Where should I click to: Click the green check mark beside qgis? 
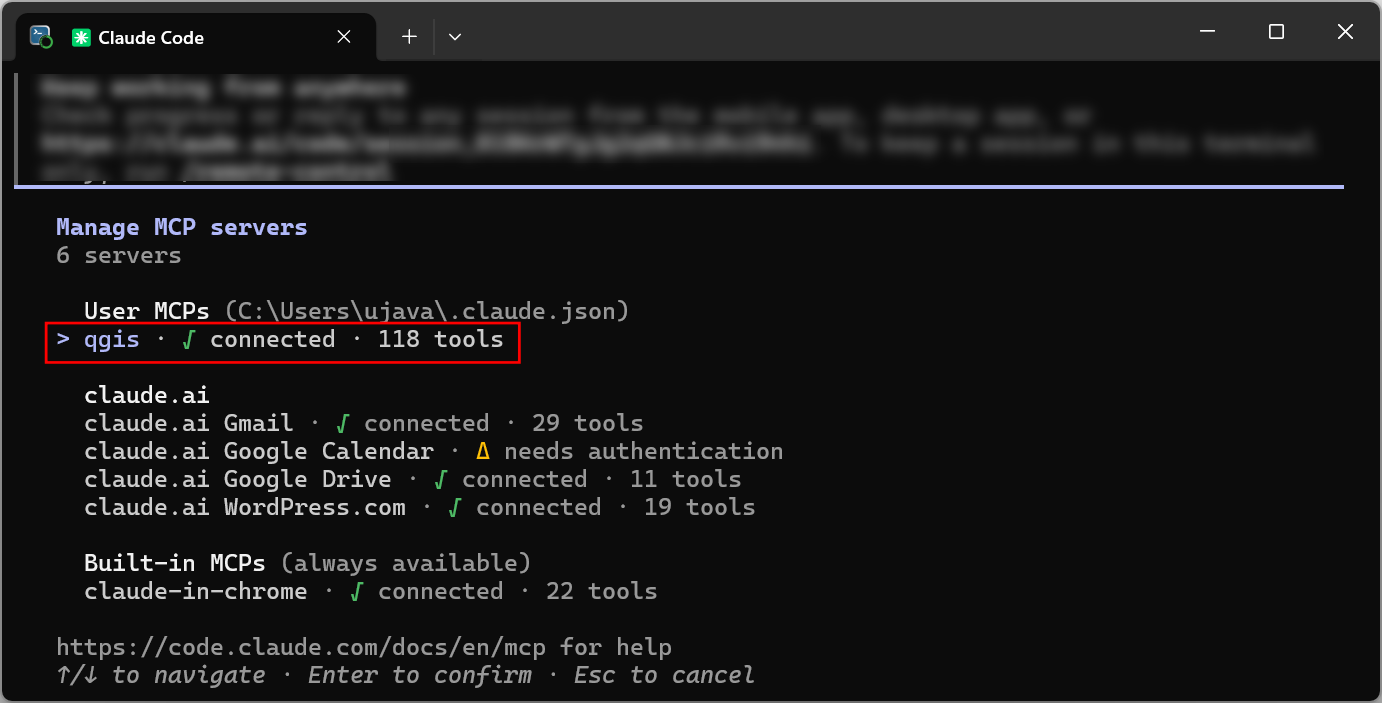click(x=188, y=339)
